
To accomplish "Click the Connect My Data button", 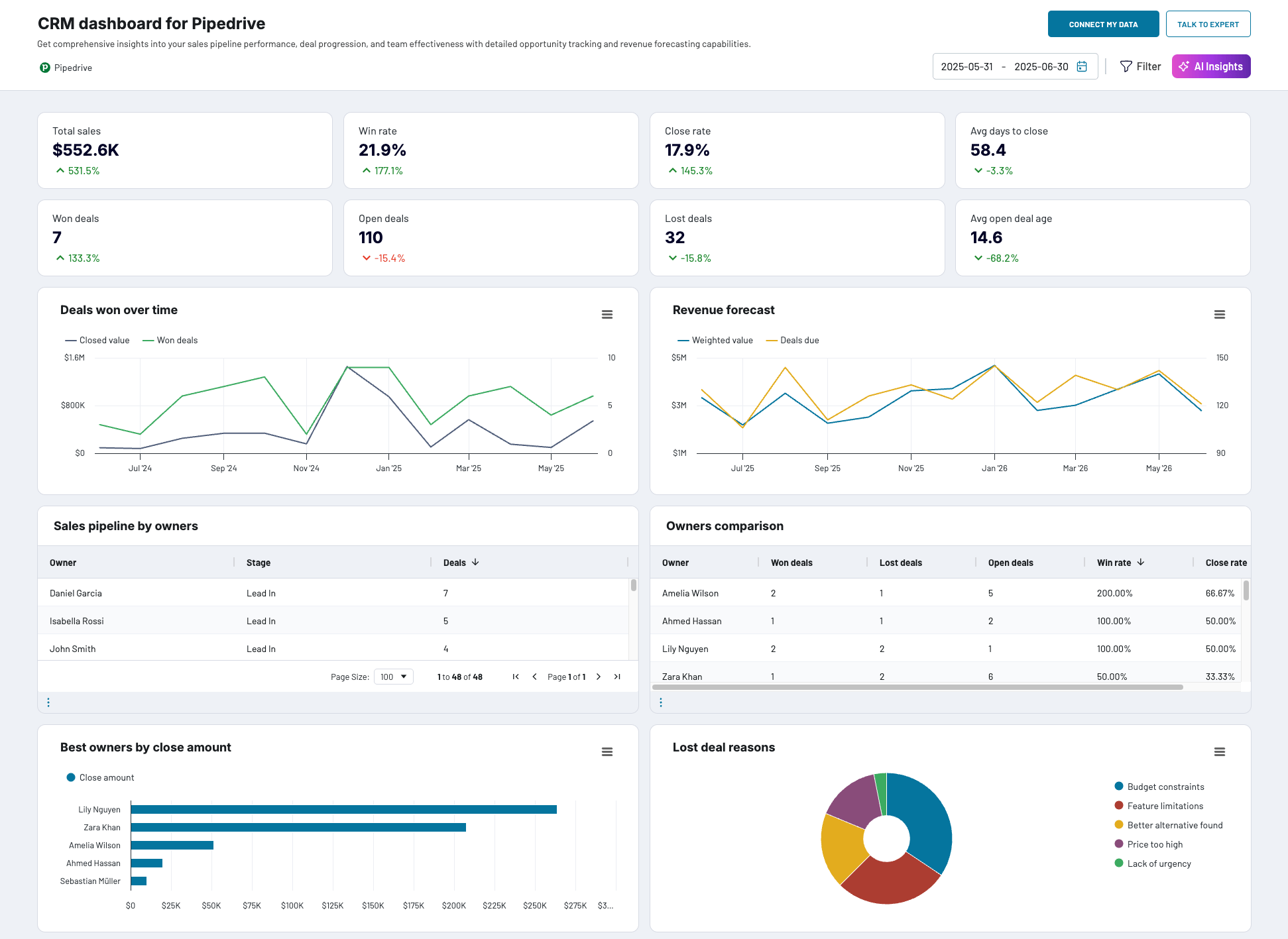I will 1103,24.
